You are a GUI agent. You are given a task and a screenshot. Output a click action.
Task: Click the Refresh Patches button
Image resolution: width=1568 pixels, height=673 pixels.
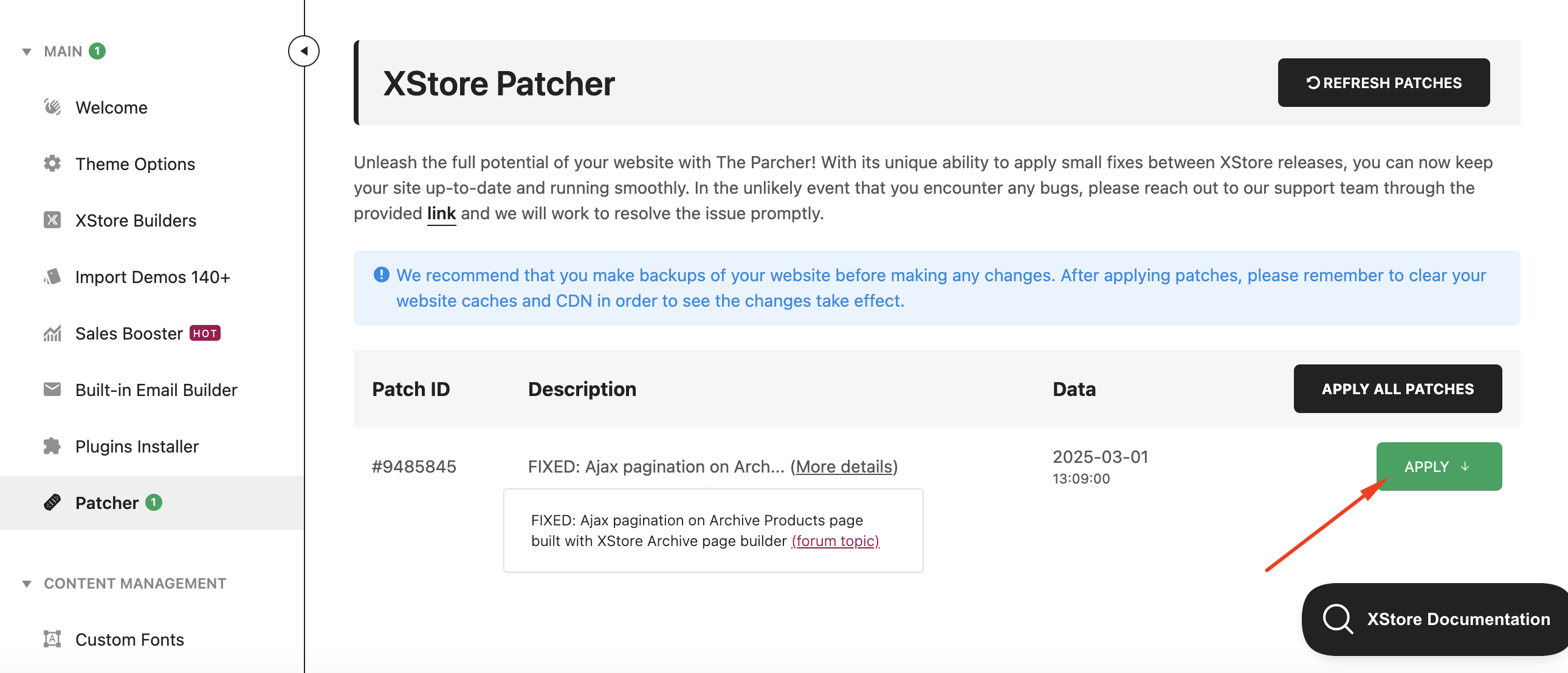tap(1384, 83)
